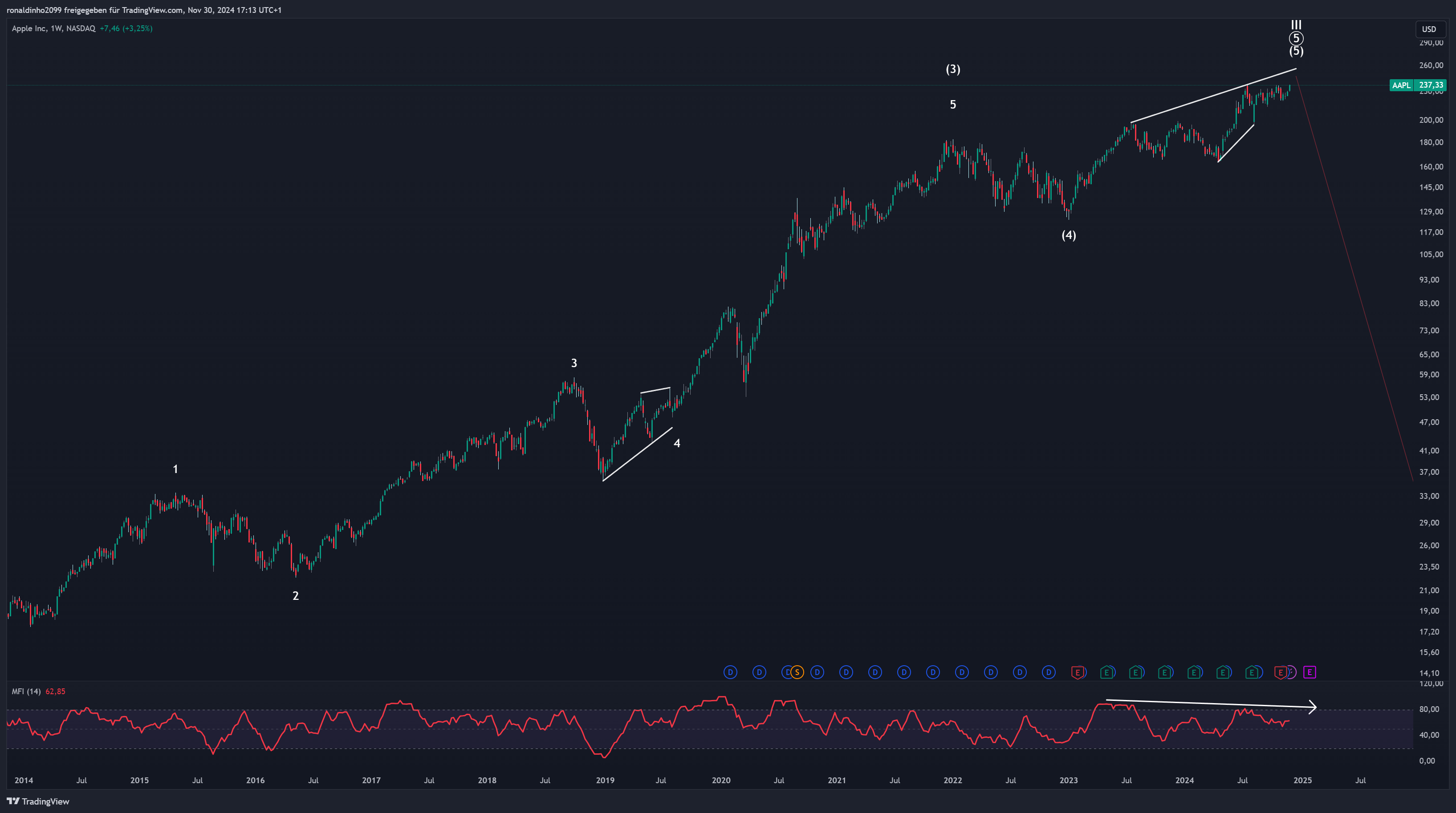Select the (4) wave label
Image resolution: width=1456 pixels, height=813 pixels.
click(1068, 235)
